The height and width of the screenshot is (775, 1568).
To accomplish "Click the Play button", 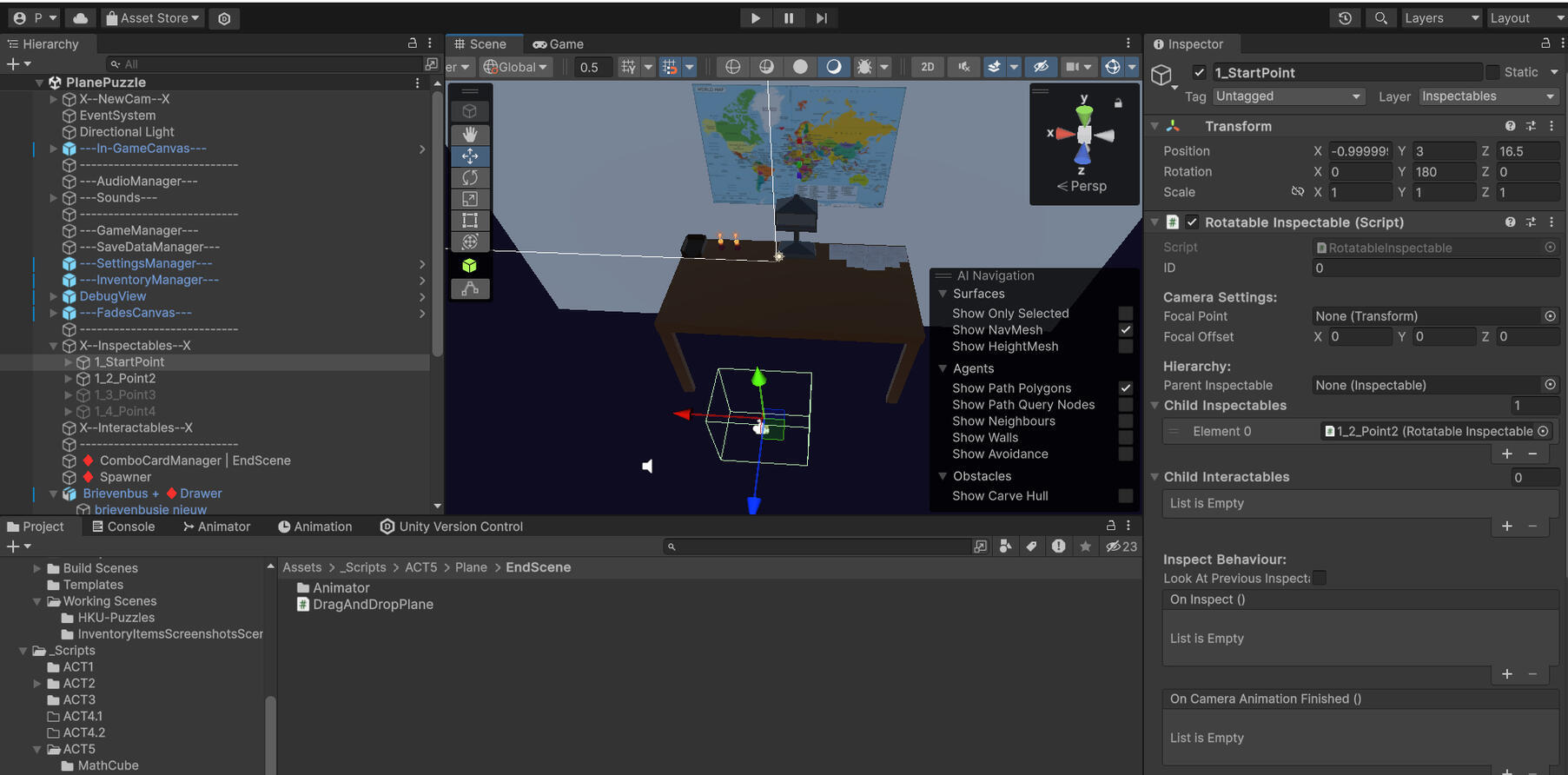I will pyautogui.click(x=755, y=18).
